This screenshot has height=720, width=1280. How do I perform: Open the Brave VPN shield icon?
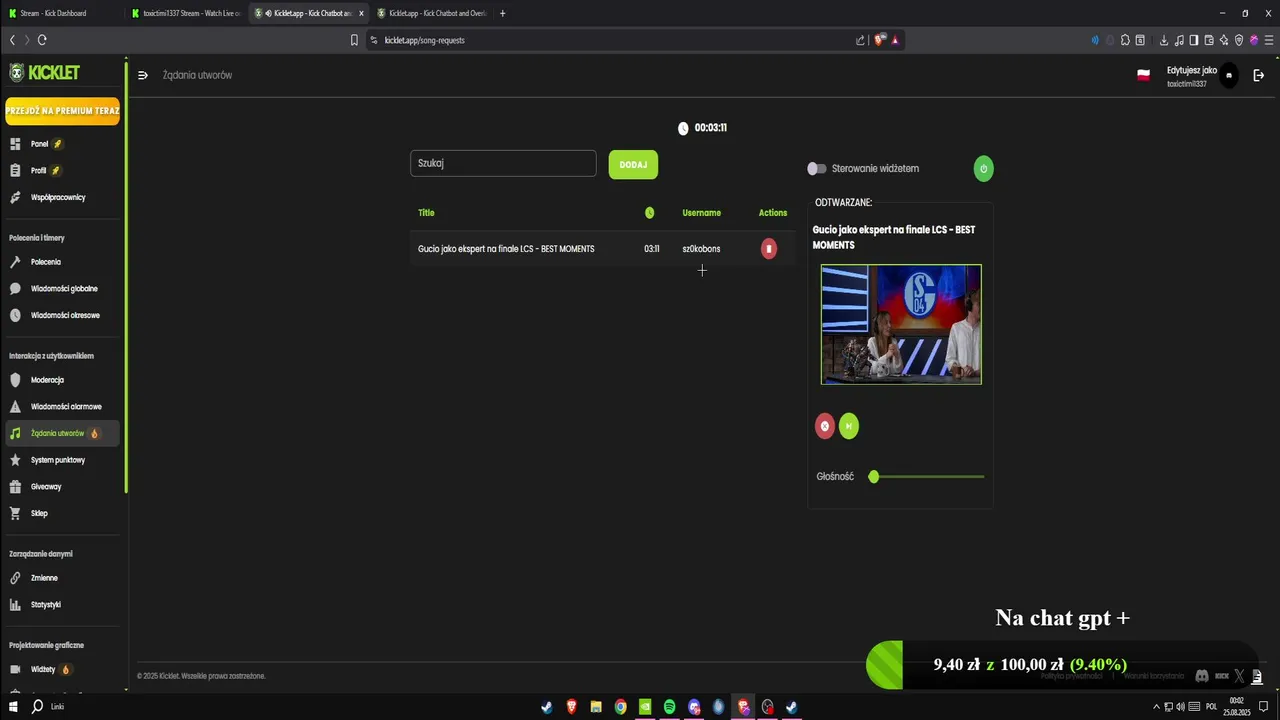pyautogui.click(x=1239, y=40)
